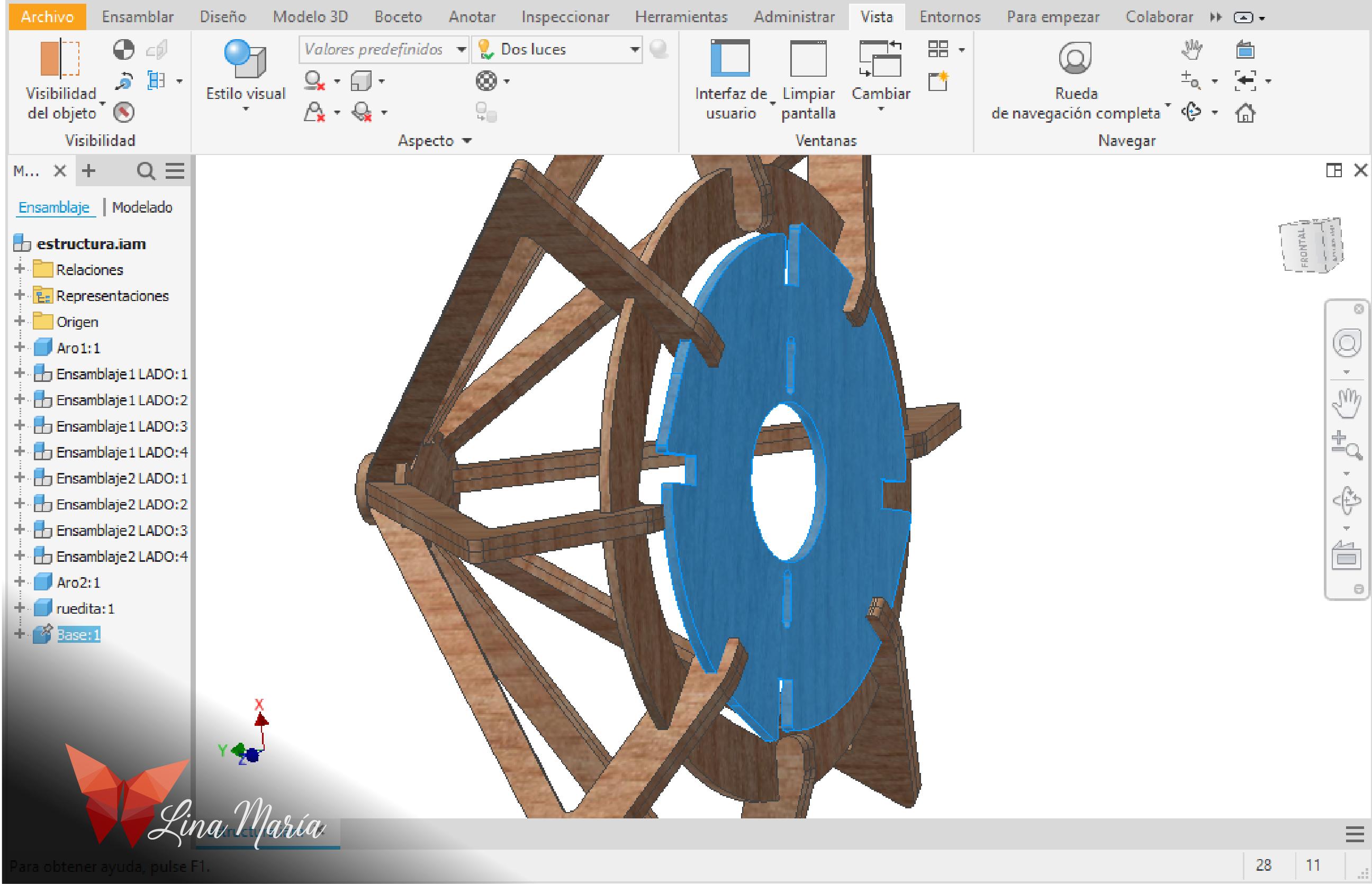The height and width of the screenshot is (884, 1372).
Task: Expand the ruedita:1 node
Action: tap(20, 608)
